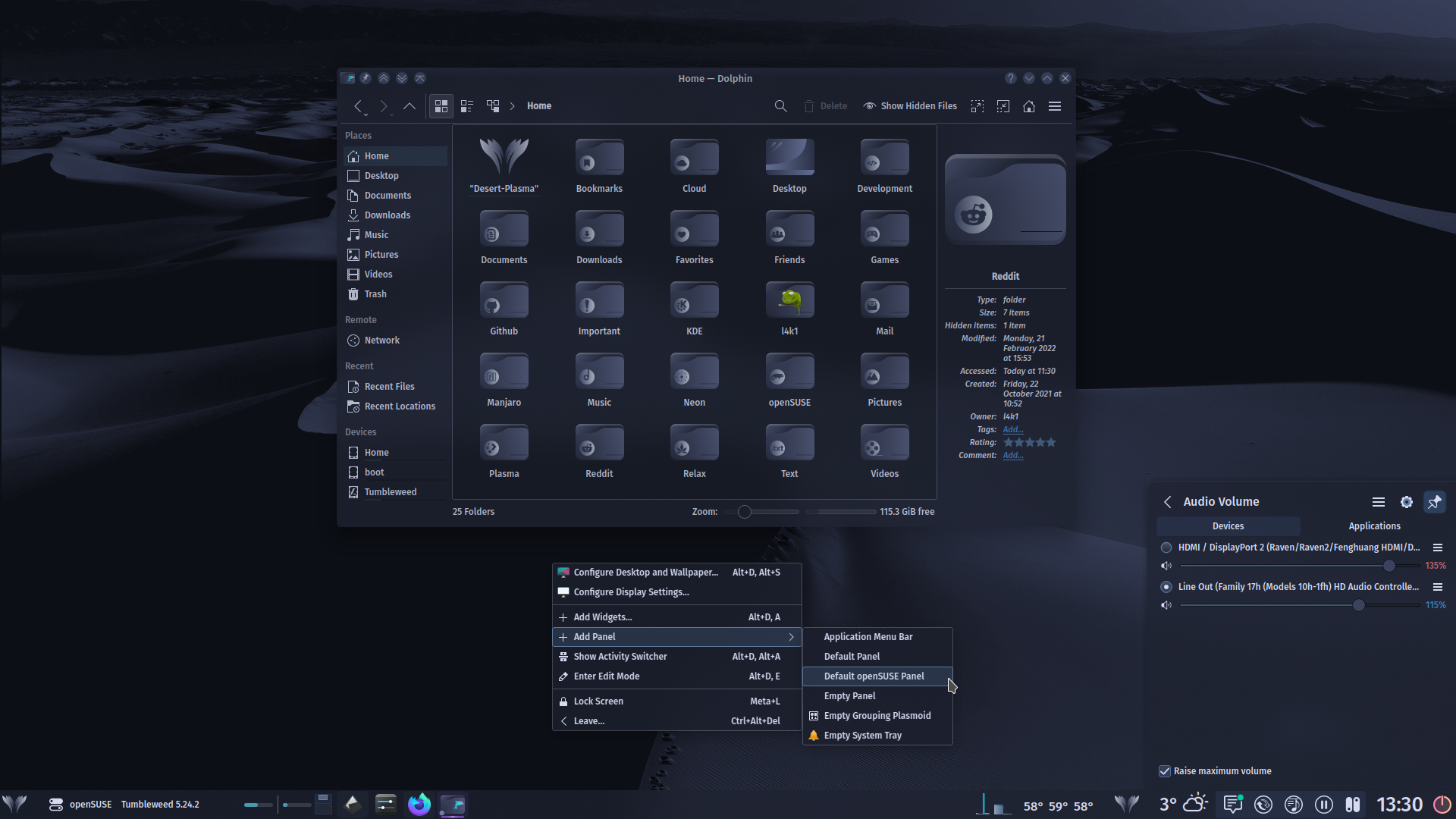Image resolution: width=1456 pixels, height=819 pixels.
Task: Switch Dolphin to Details tree view mode
Action: 493,106
